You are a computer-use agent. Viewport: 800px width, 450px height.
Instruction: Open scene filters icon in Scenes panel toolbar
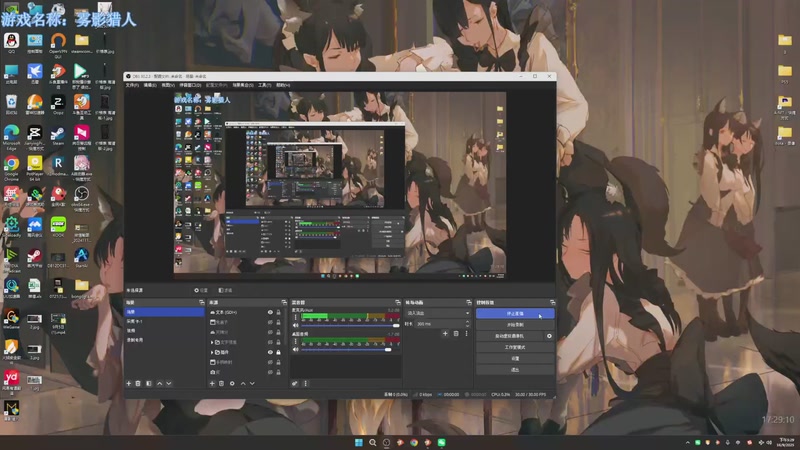click(148, 383)
